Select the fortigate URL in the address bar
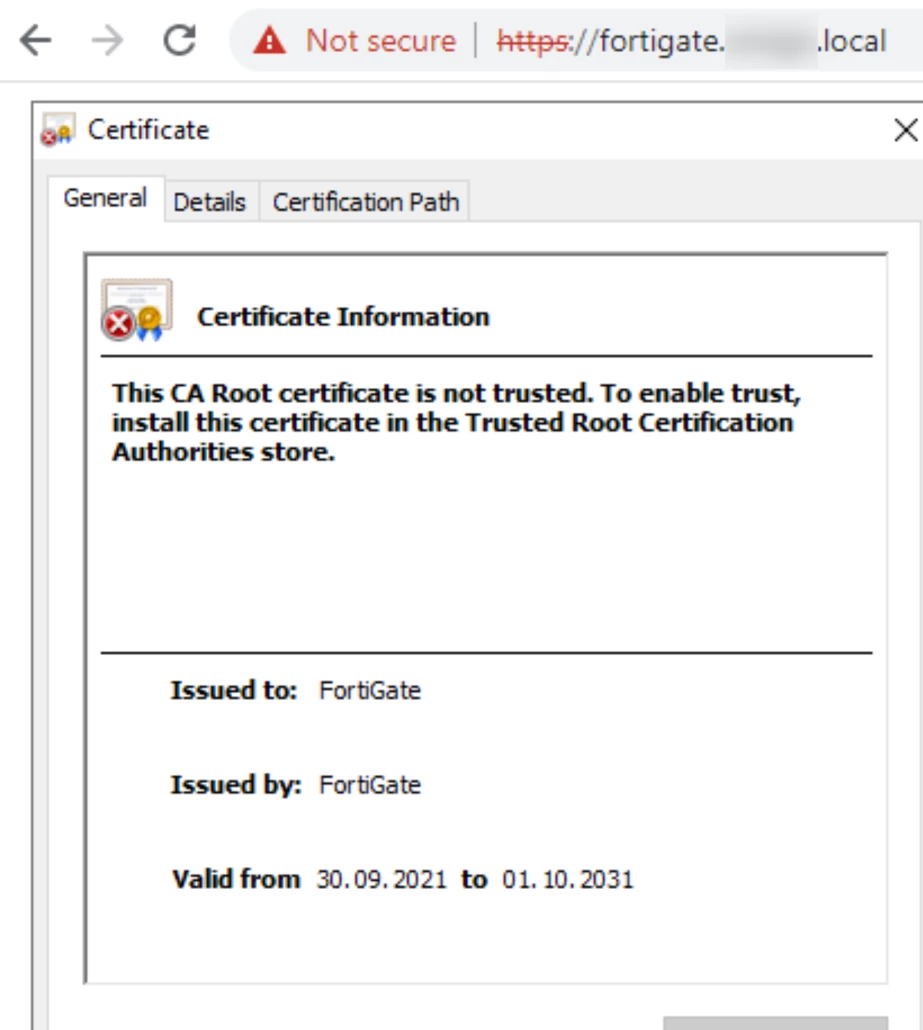The height and width of the screenshot is (1030, 923). [x=691, y=41]
